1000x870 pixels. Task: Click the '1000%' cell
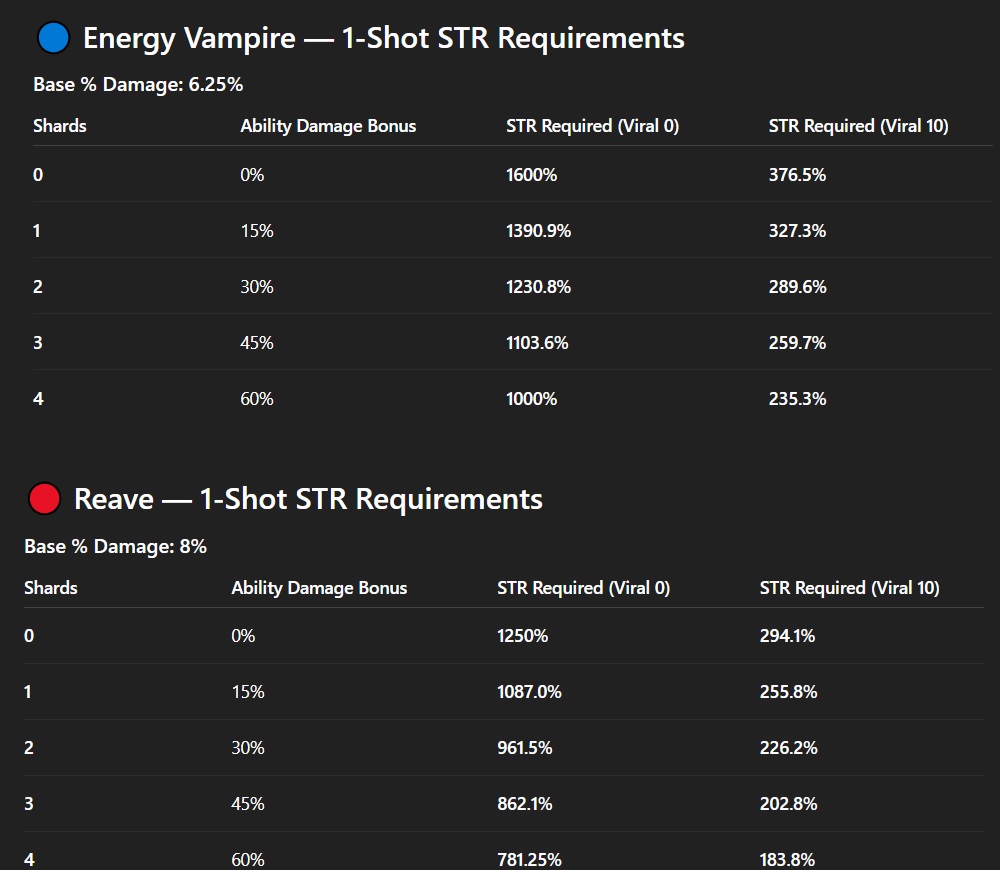(x=531, y=399)
